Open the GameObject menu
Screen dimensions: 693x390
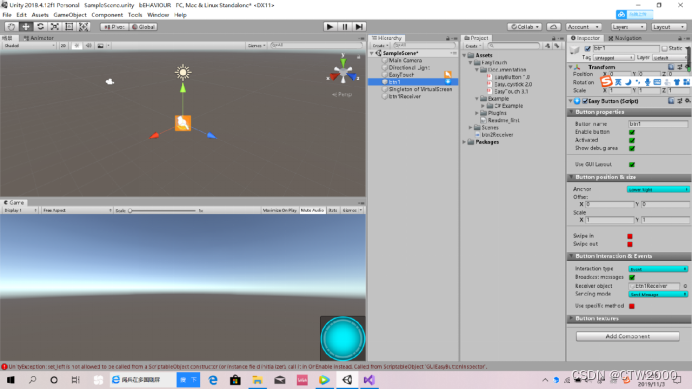(70, 15)
